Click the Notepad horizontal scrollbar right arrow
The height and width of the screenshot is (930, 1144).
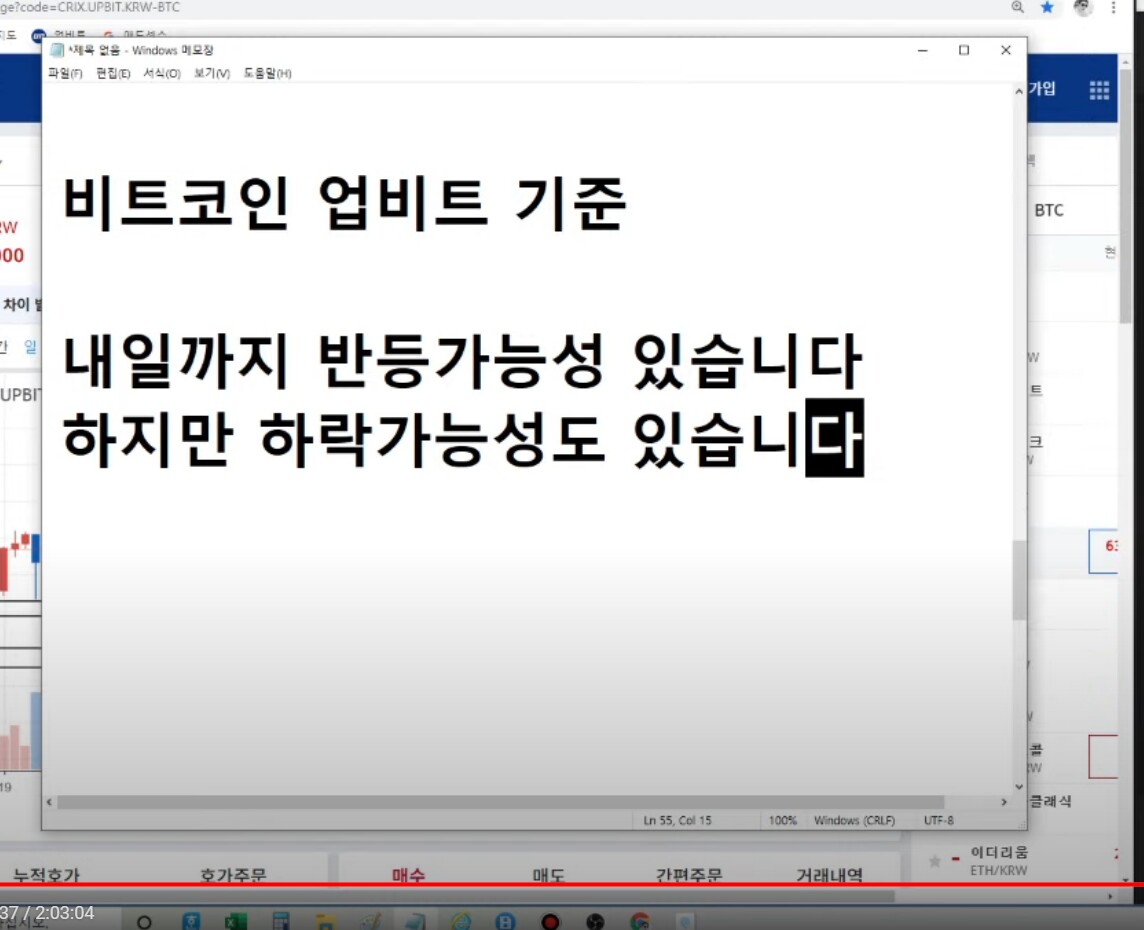pyautogui.click(x=1004, y=802)
